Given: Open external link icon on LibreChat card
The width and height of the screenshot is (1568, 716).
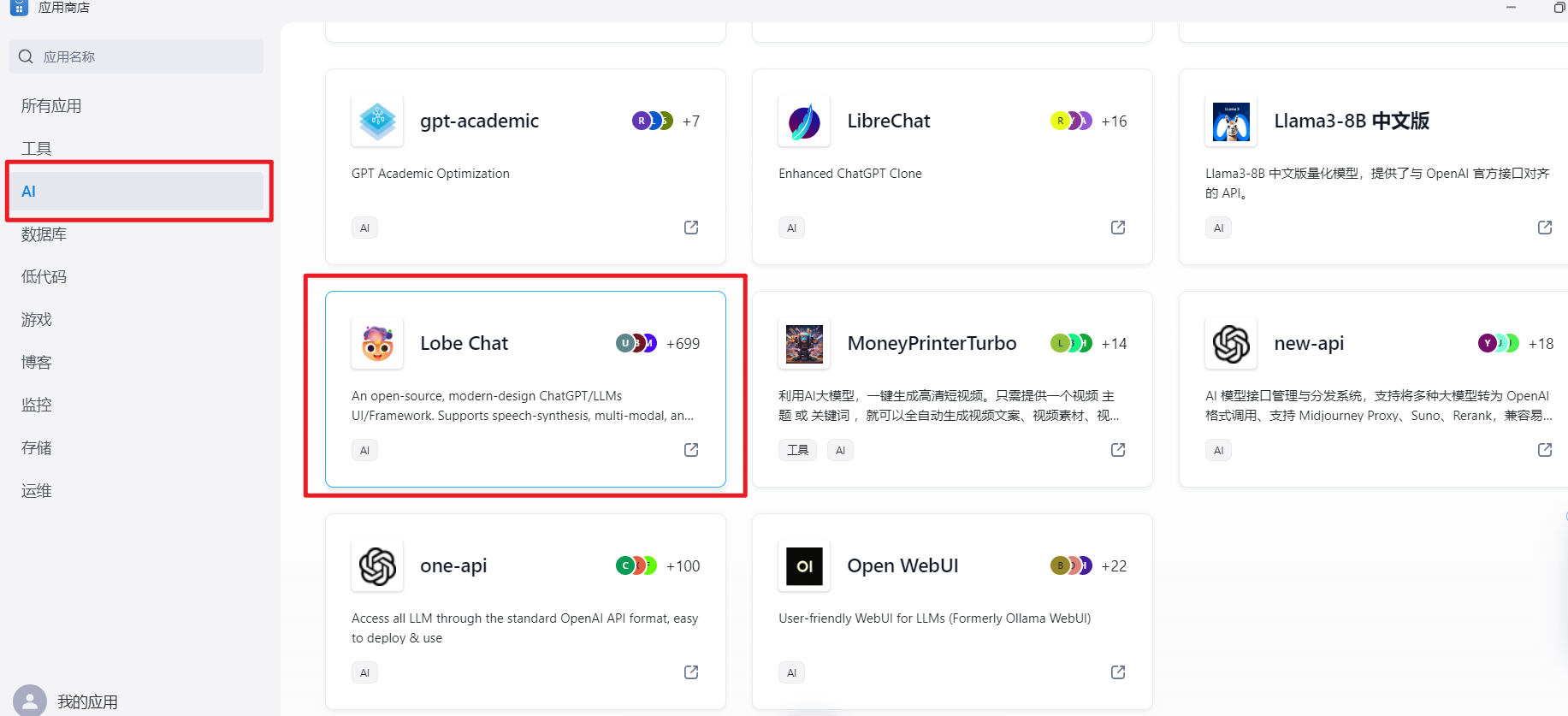Looking at the screenshot, I should tap(1118, 228).
